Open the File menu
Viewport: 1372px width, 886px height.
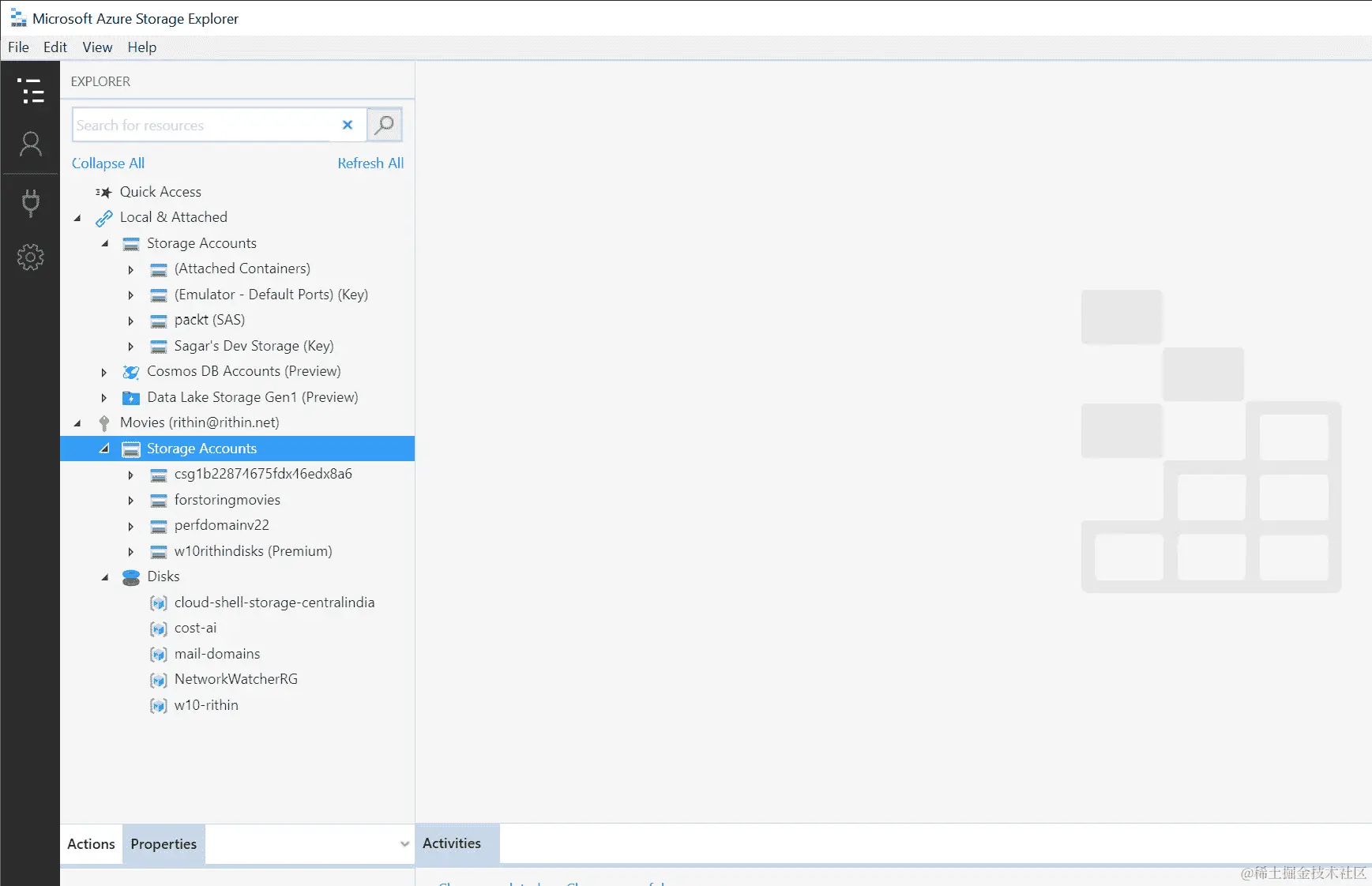[x=18, y=47]
